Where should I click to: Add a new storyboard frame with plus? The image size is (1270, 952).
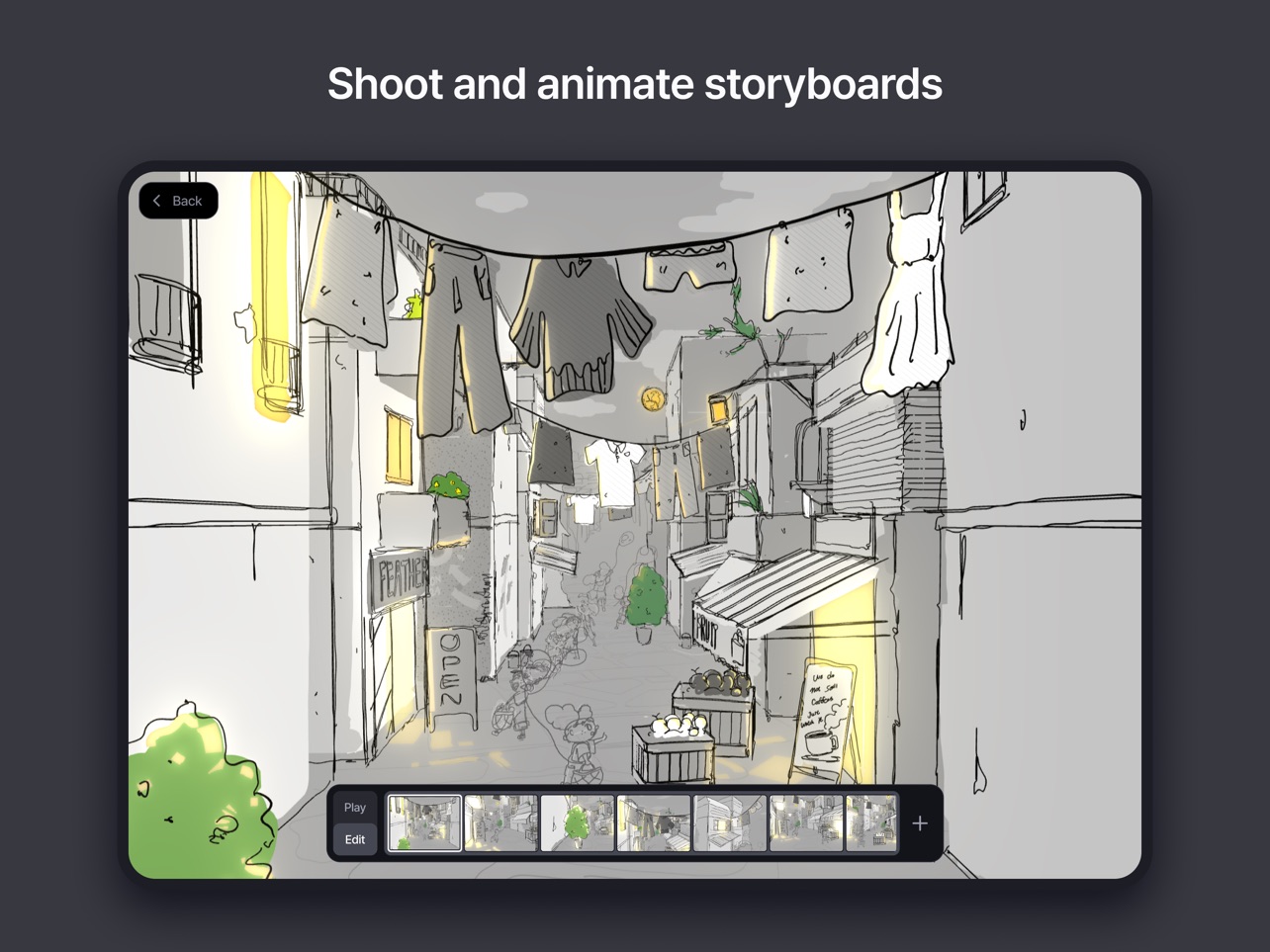click(920, 823)
